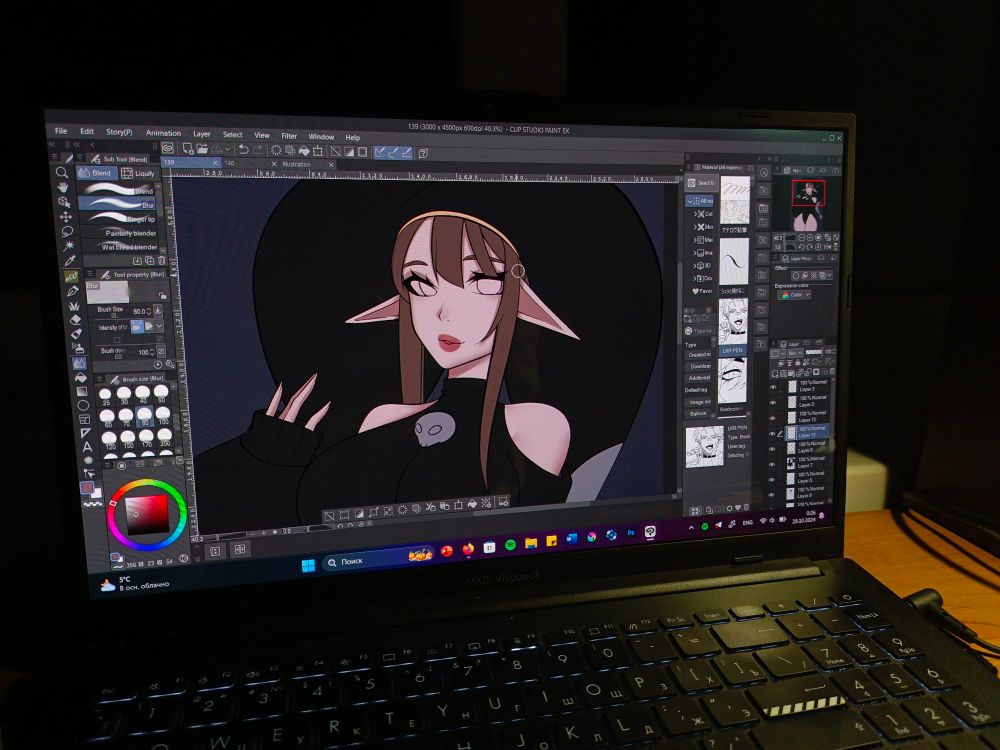
Task: Select the Pen tool in toolbar
Action: coord(72,291)
